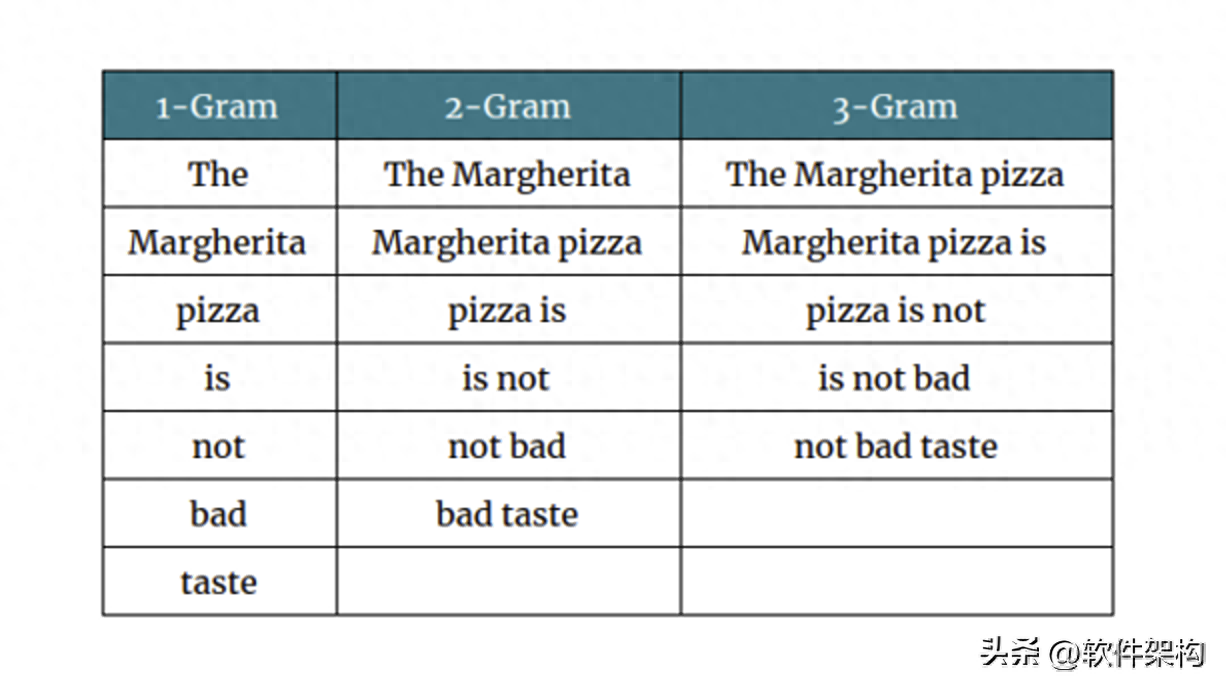Click the 'bad taste' cell

tap(509, 514)
